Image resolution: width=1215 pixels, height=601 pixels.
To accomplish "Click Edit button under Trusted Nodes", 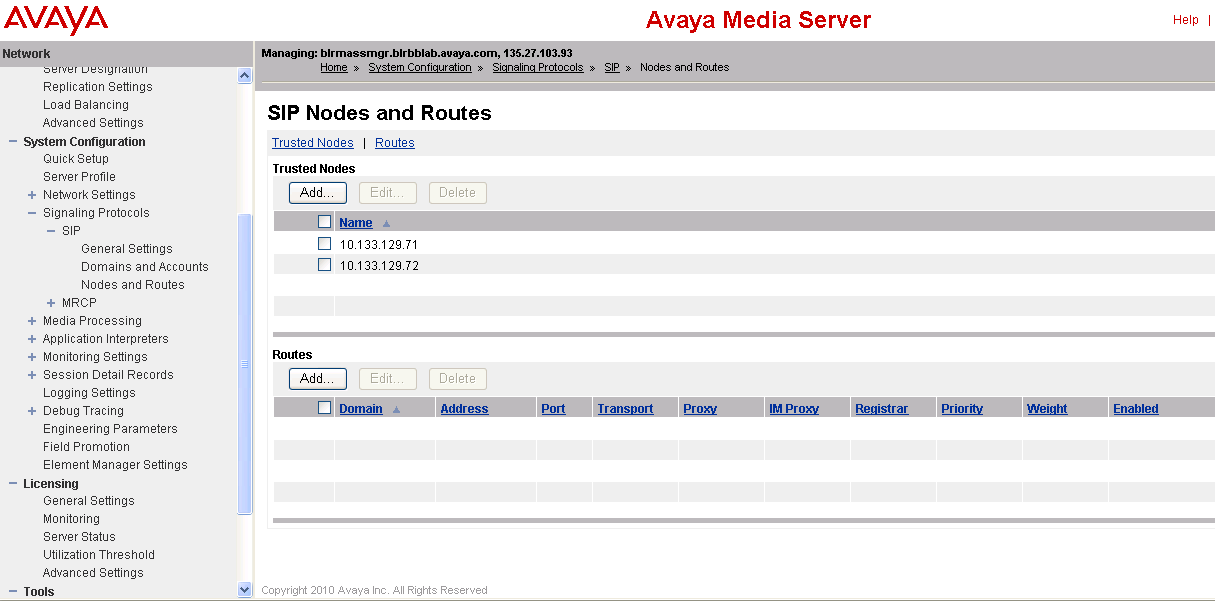I will click(388, 193).
